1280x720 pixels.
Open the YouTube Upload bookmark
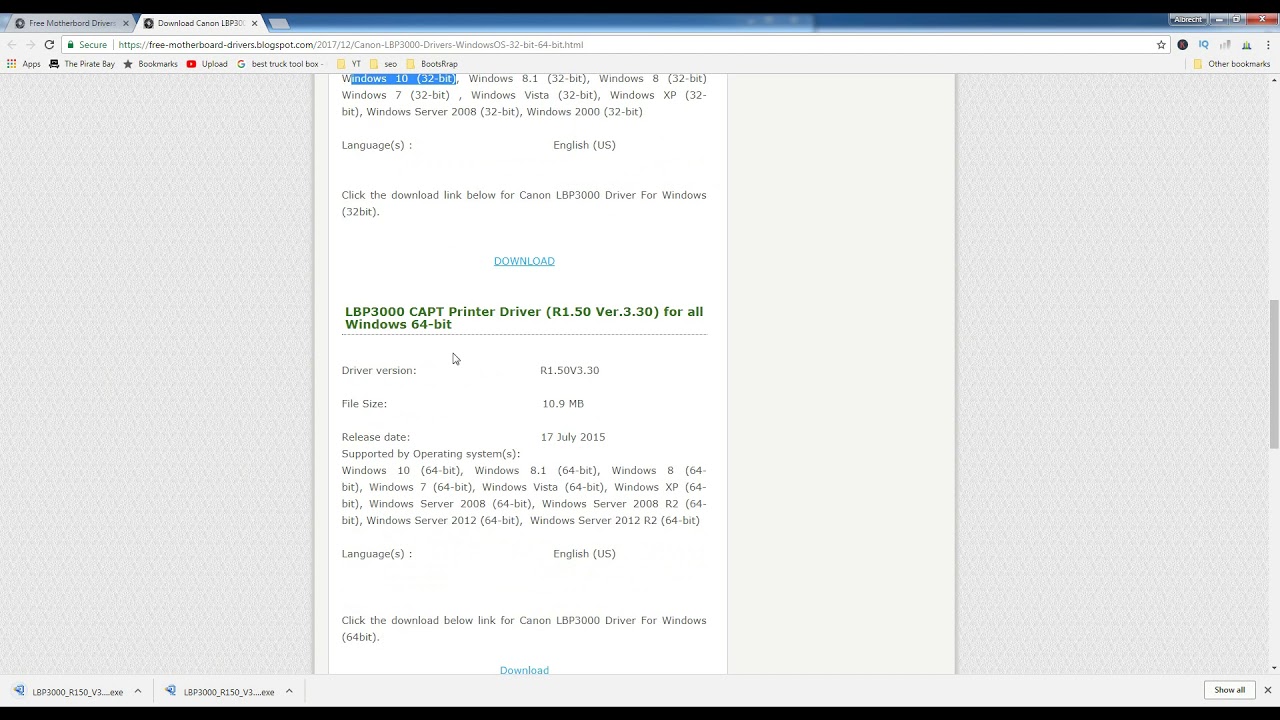point(207,64)
